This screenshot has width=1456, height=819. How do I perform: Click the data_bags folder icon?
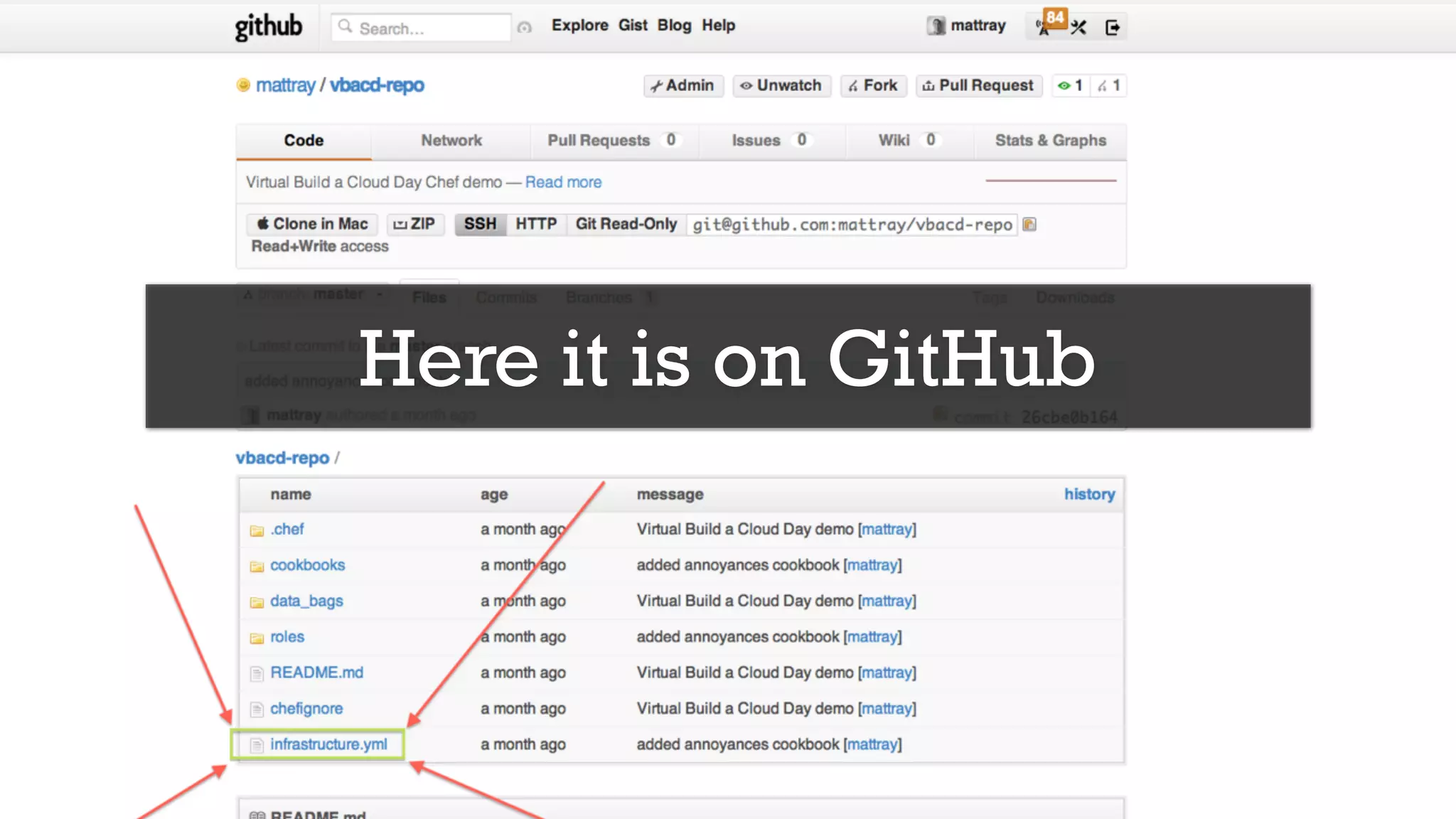pyautogui.click(x=257, y=603)
